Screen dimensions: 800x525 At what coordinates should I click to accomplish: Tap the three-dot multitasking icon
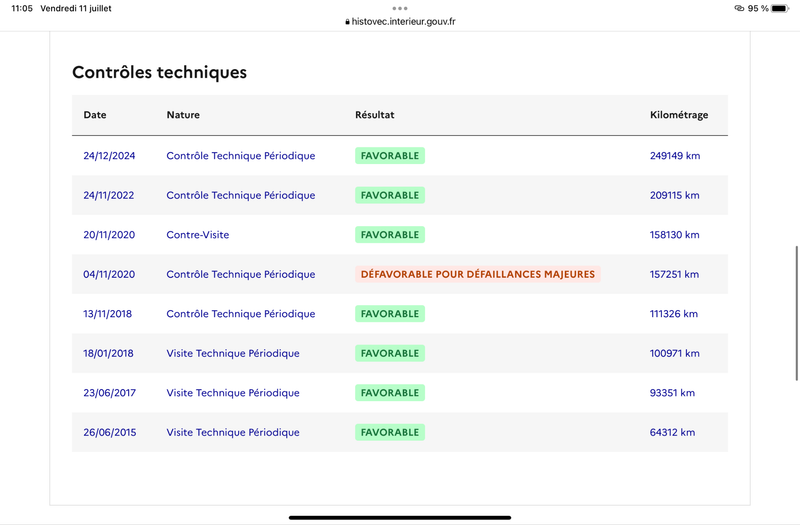(x=400, y=8)
